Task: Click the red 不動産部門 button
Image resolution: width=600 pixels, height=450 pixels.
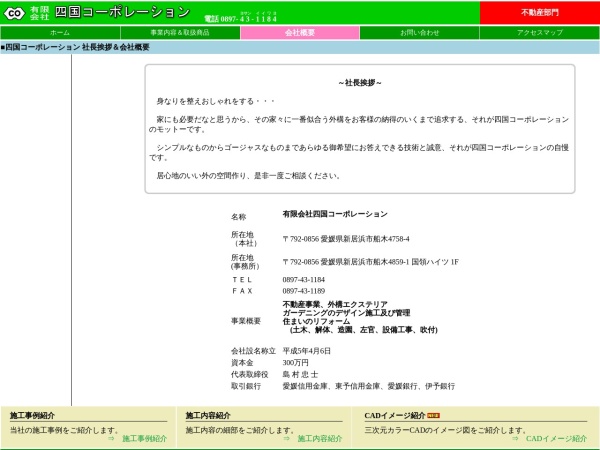Action: (x=540, y=13)
